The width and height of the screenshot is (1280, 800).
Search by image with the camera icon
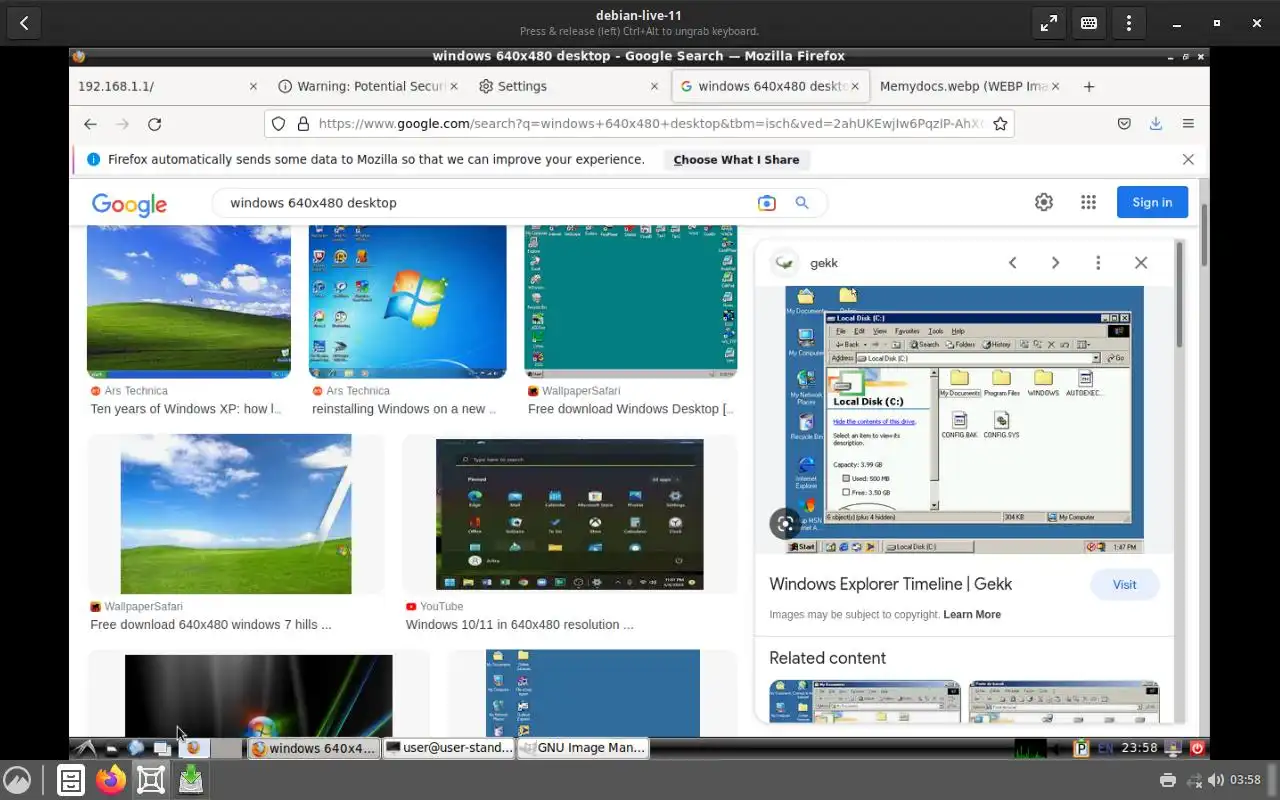[767, 203]
